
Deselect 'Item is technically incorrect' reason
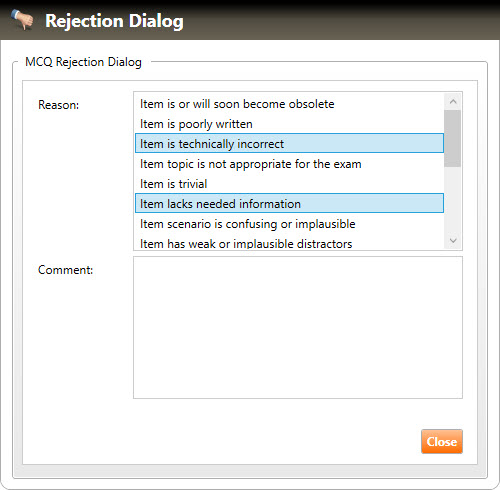289,143
